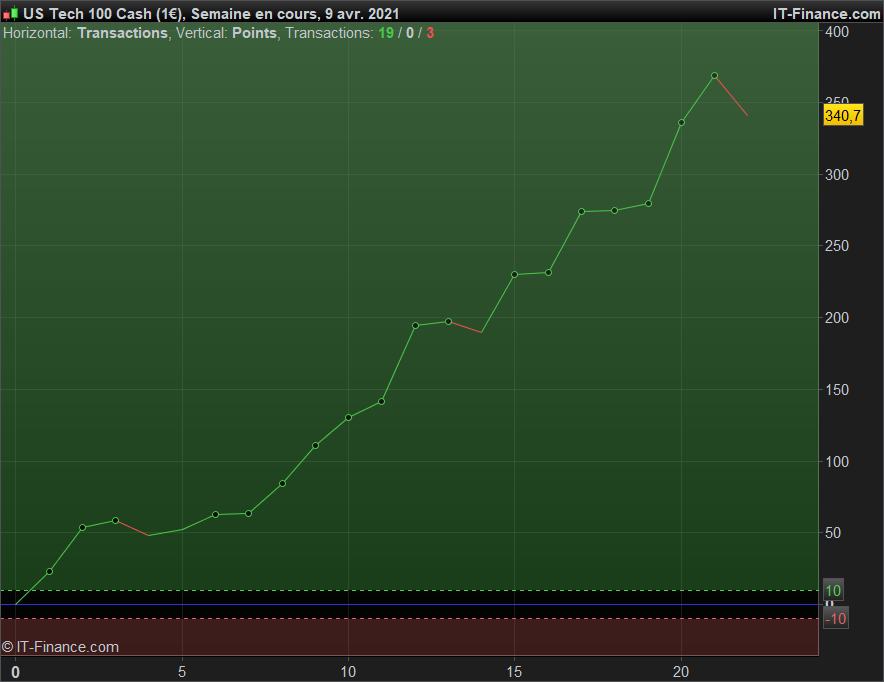Click the 400 label on the vertical axis

(x=836, y=32)
